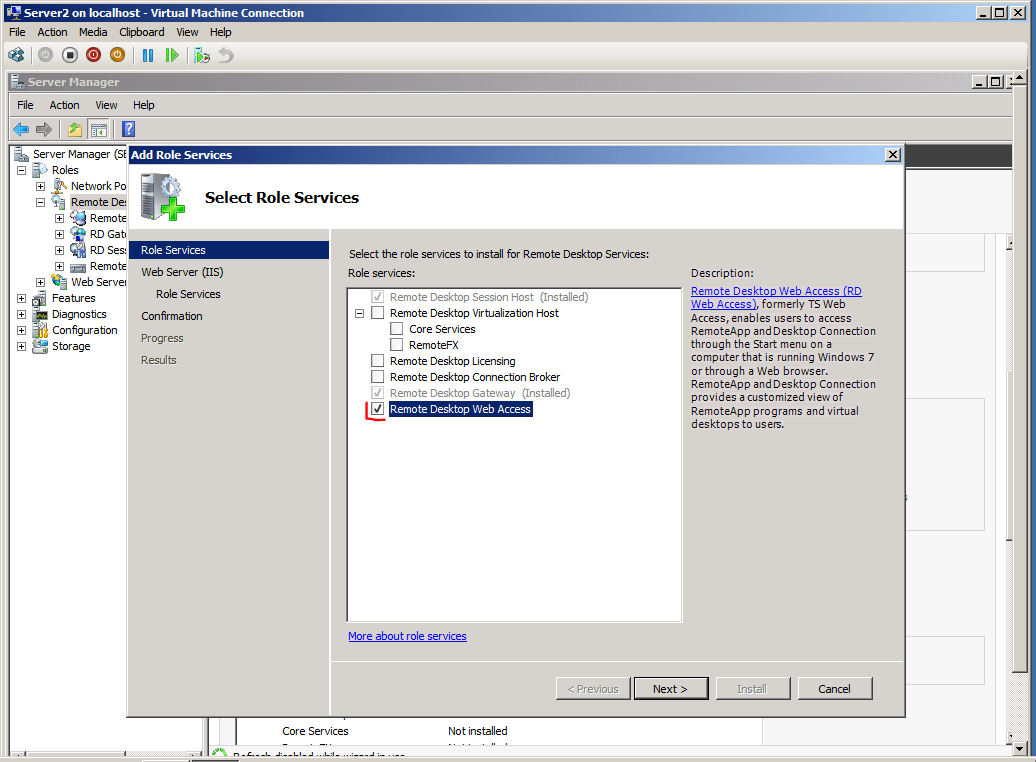The image size is (1036, 762).
Task: Open VM Connection File menu
Action: [x=17, y=32]
